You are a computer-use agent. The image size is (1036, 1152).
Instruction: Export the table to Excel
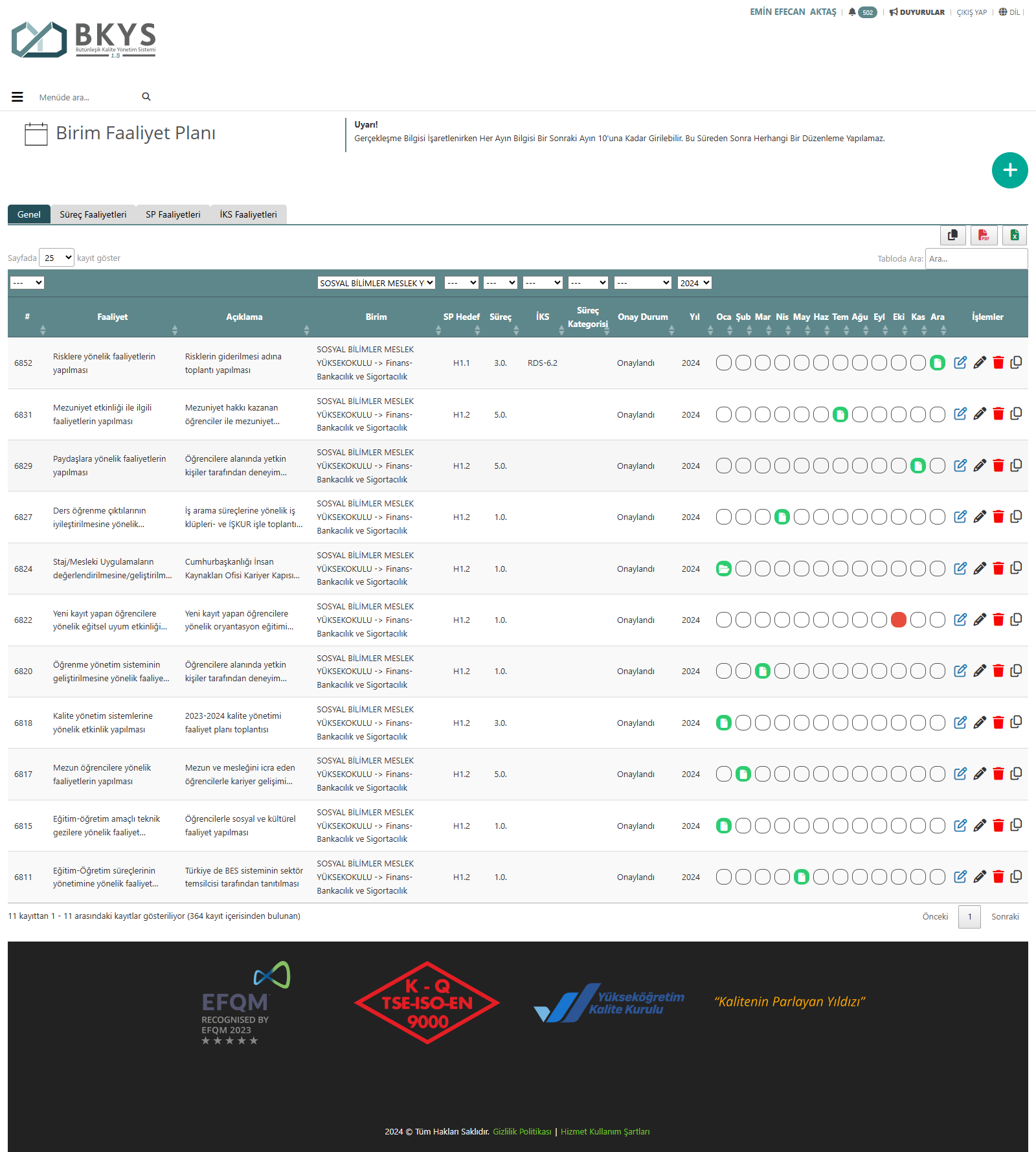coord(1015,235)
